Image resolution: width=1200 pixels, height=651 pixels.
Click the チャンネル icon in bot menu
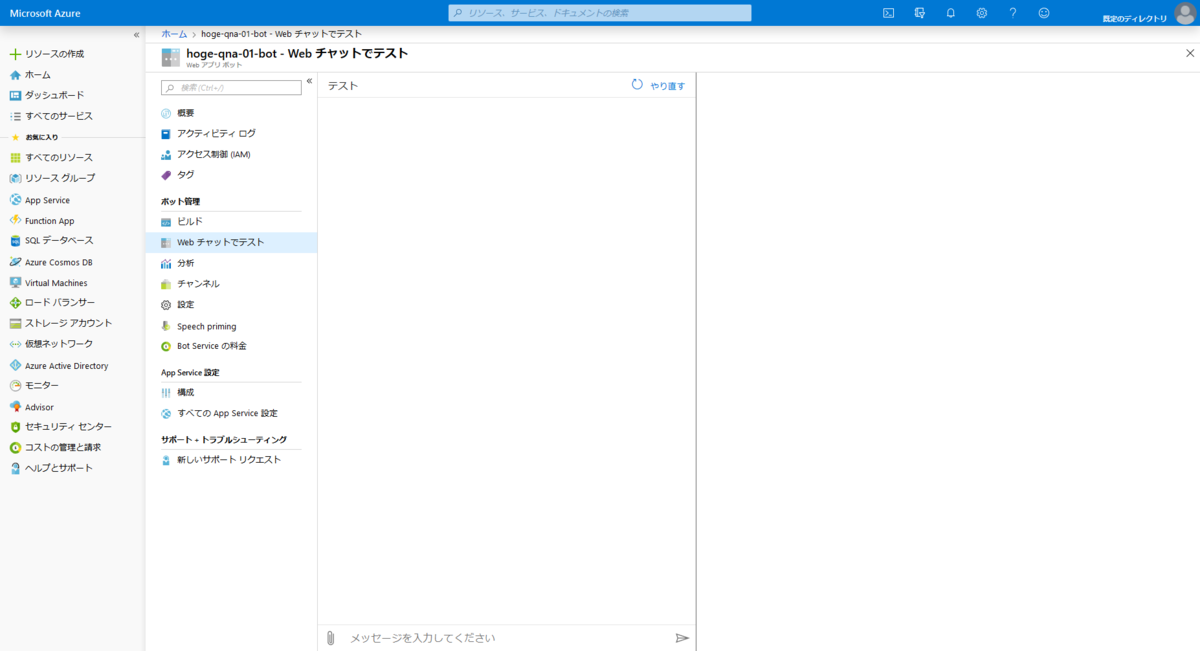[x=166, y=284]
